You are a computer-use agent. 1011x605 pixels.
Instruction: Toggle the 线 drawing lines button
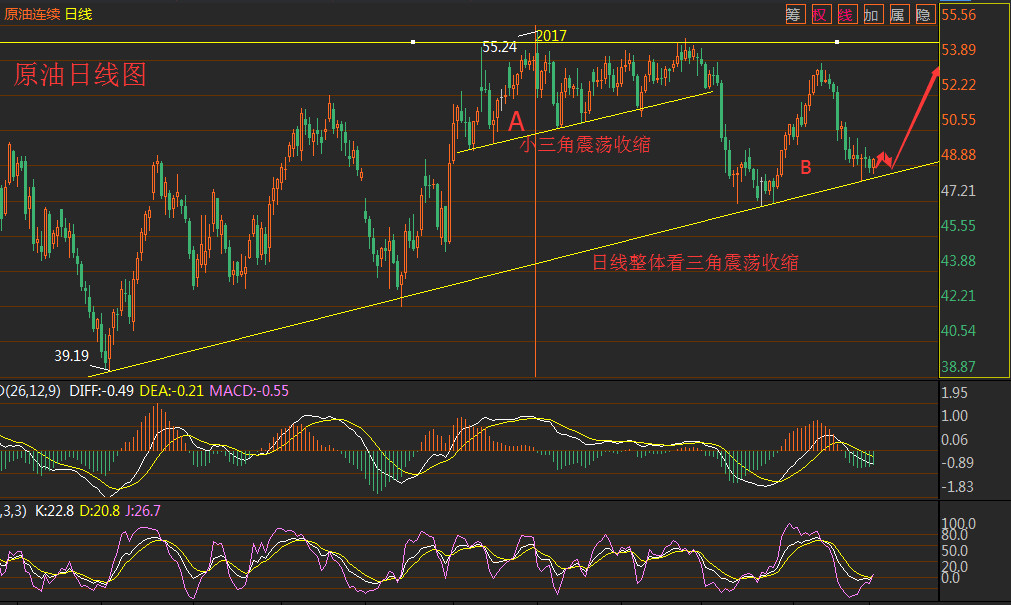tap(846, 14)
